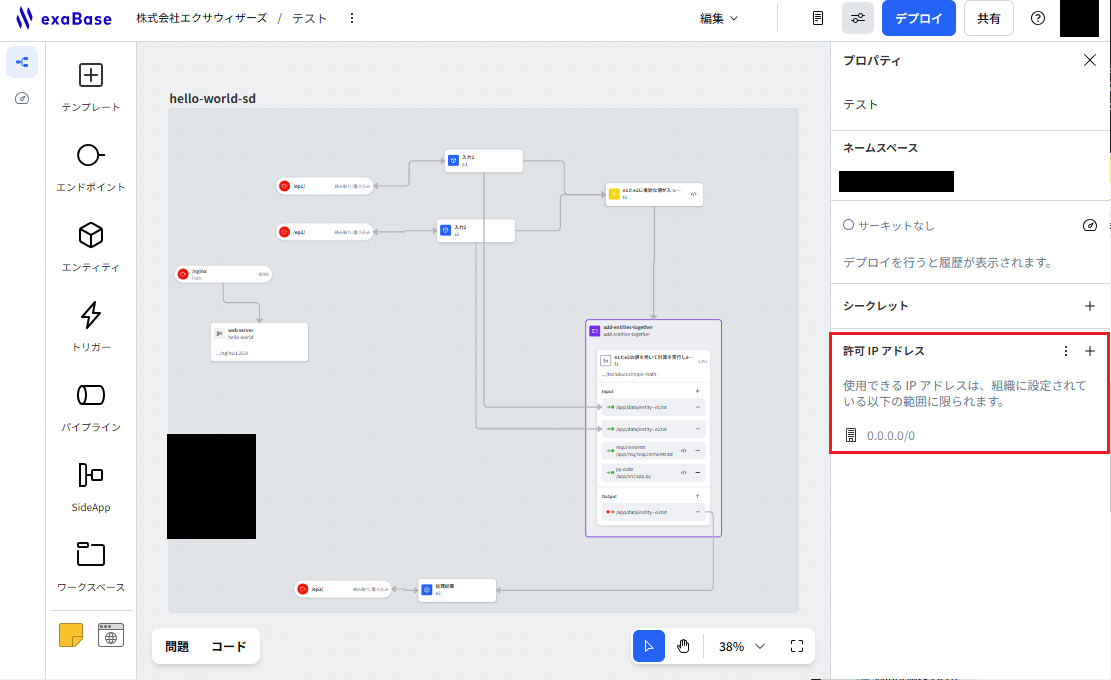Viewport: 1111px width, 680px height.
Task: Open the help question-mark icon
Action: pyautogui.click(x=1037, y=18)
